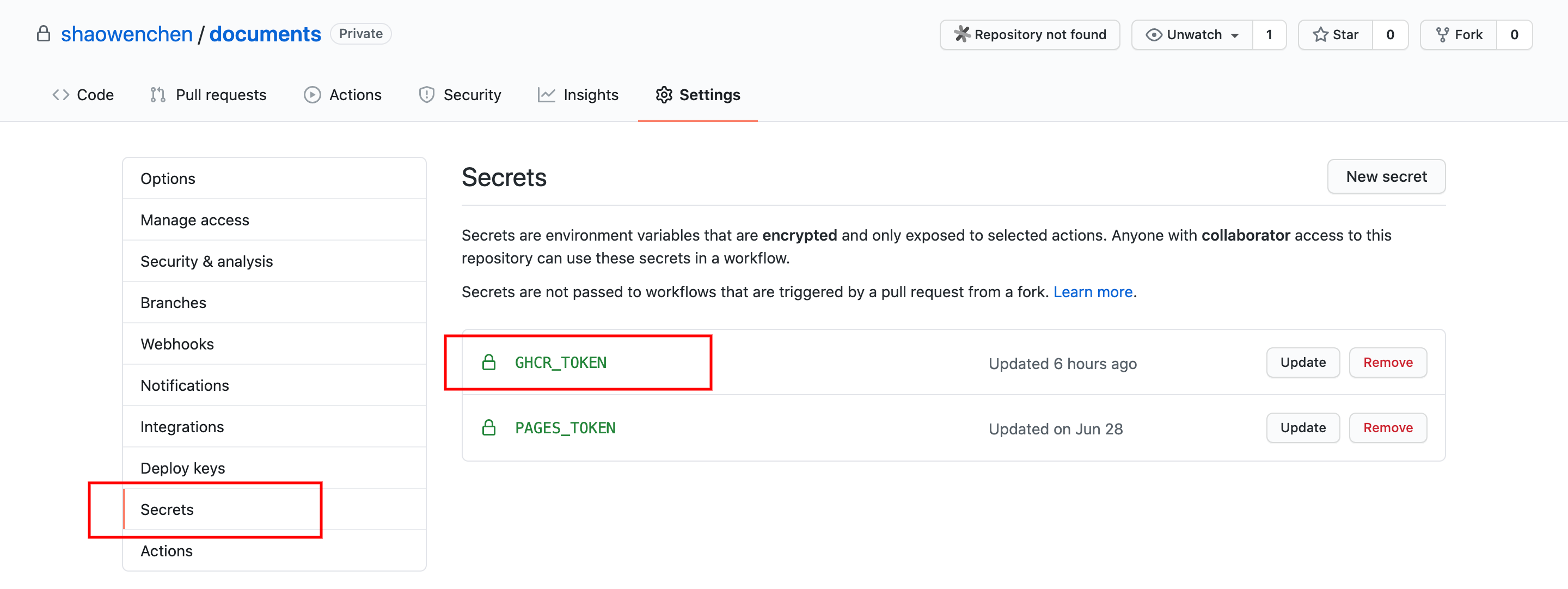Fork the documents repository
Image resolution: width=1568 pixels, height=589 pixels.
[x=1459, y=35]
